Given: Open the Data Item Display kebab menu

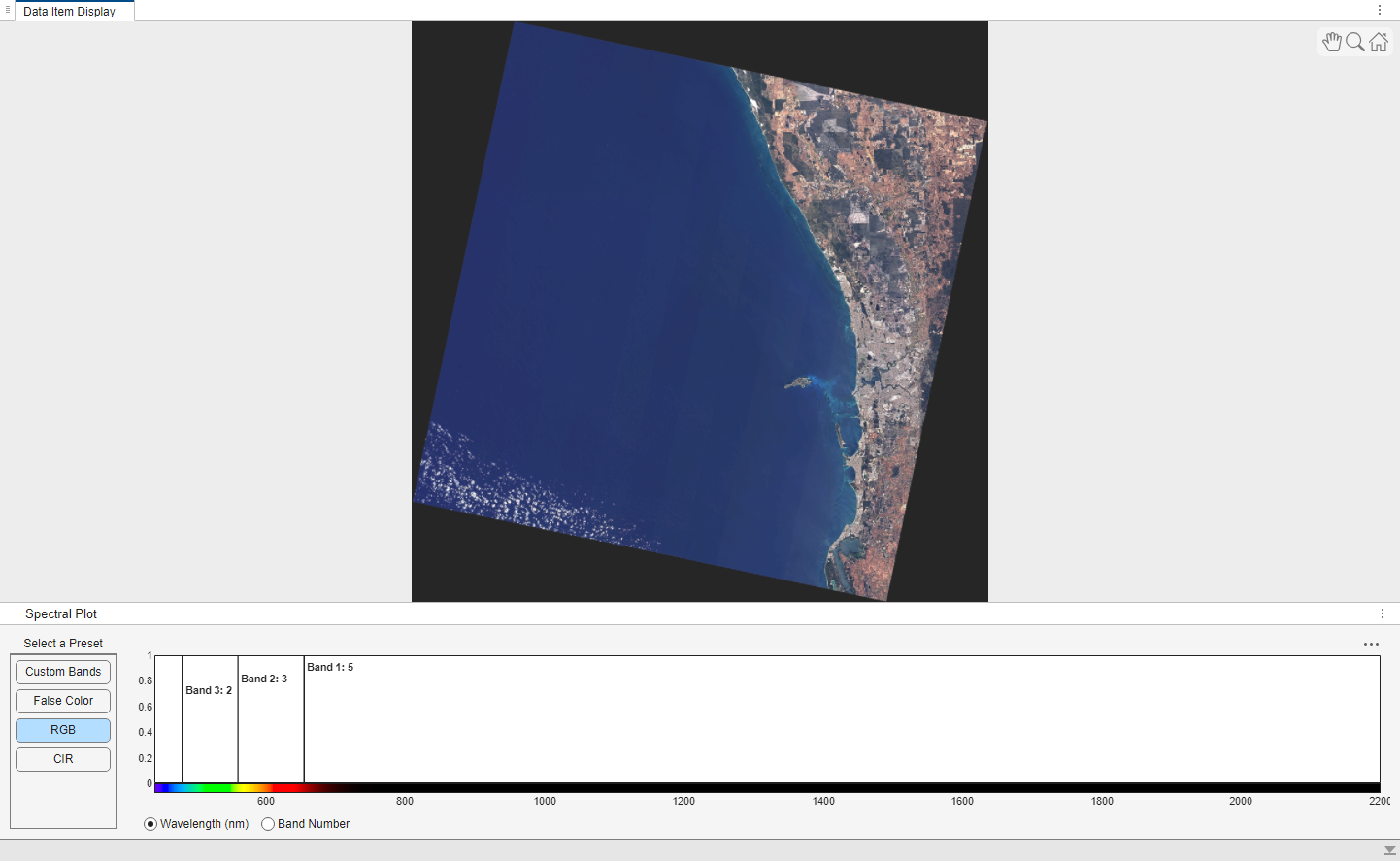Looking at the screenshot, I should 1380,10.
